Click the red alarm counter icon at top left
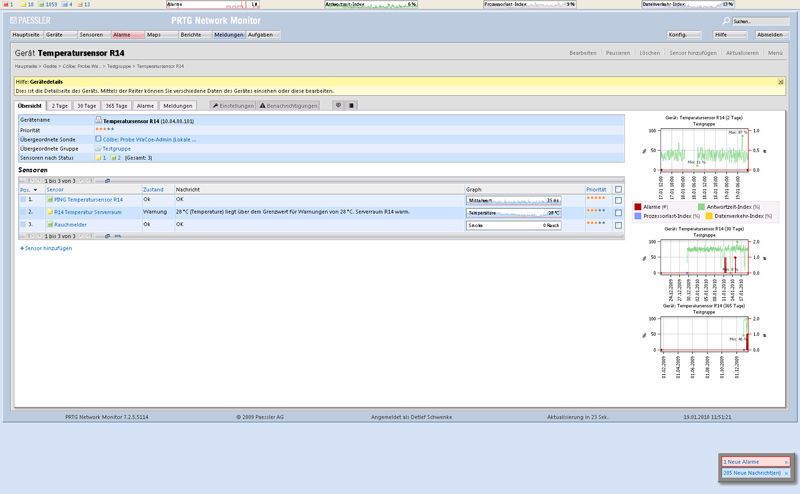 pyautogui.click(x=4, y=4)
